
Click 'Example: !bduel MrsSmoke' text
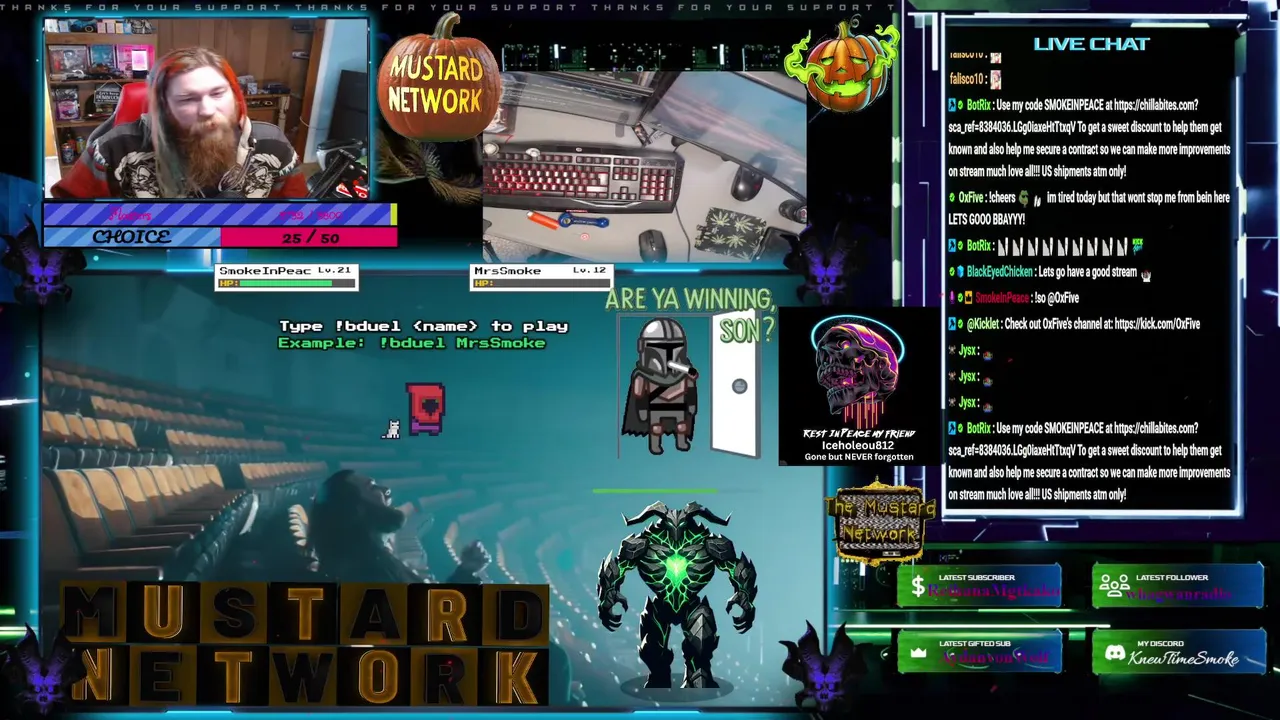click(x=412, y=343)
